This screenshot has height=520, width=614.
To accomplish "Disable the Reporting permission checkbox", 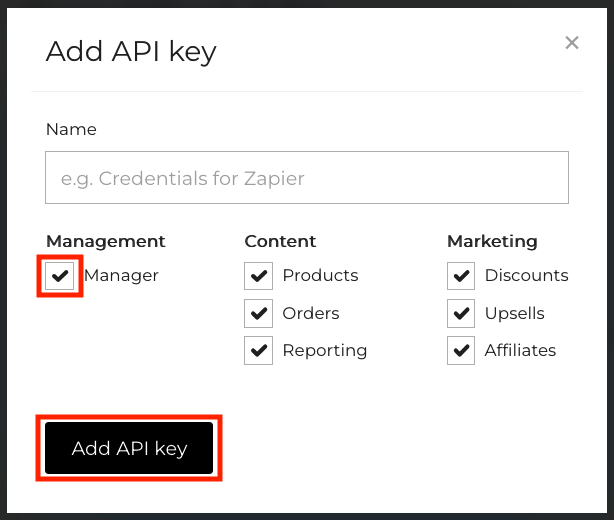I will [259, 350].
